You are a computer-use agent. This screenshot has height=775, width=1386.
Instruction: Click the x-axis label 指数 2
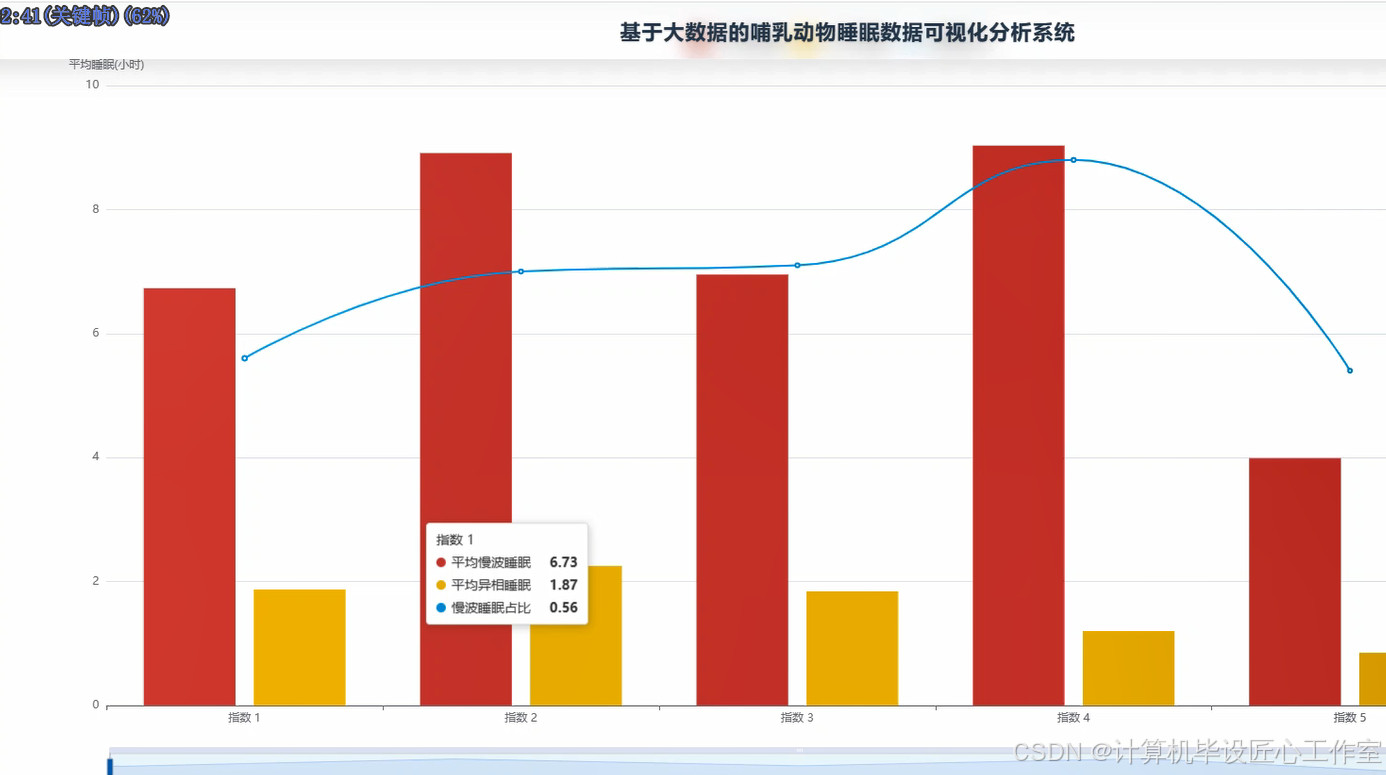tap(521, 717)
